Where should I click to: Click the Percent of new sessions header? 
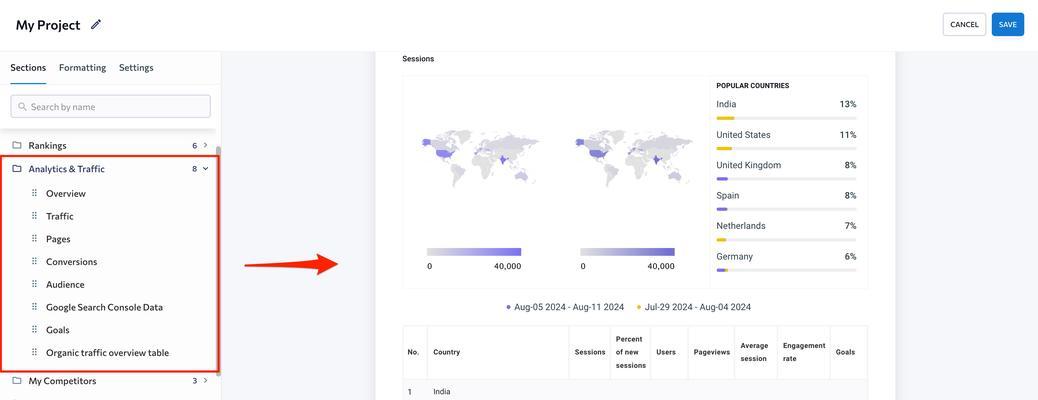pos(630,352)
